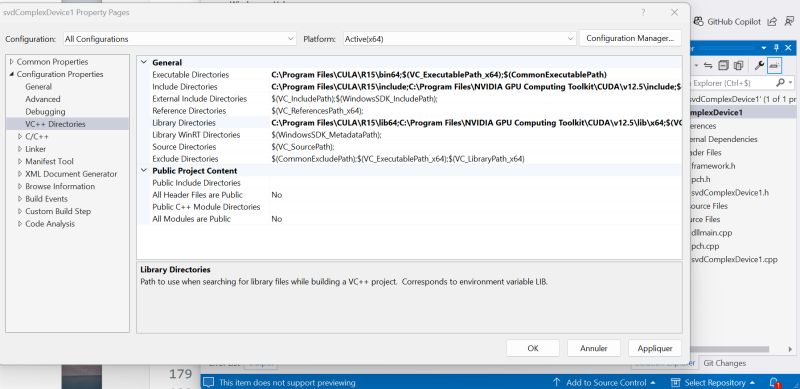
Task: Click the Reference Directories row
Action: pyautogui.click(x=409, y=111)
